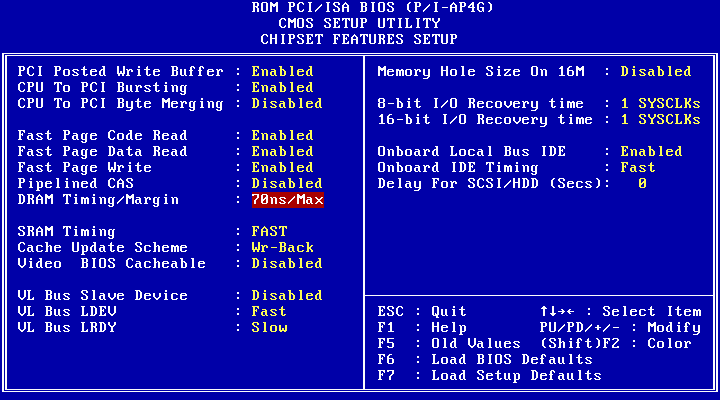Click the CPU To PCI Bursting label
This screenshot has width=720, height=400.
(102, 88)
